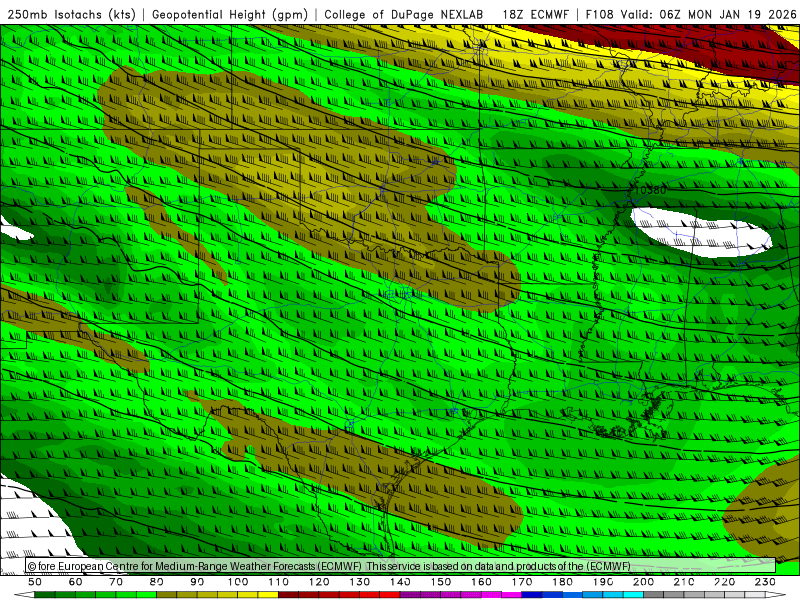
Task: Click the '230' color bar number
Action: [x=765, y=582]
